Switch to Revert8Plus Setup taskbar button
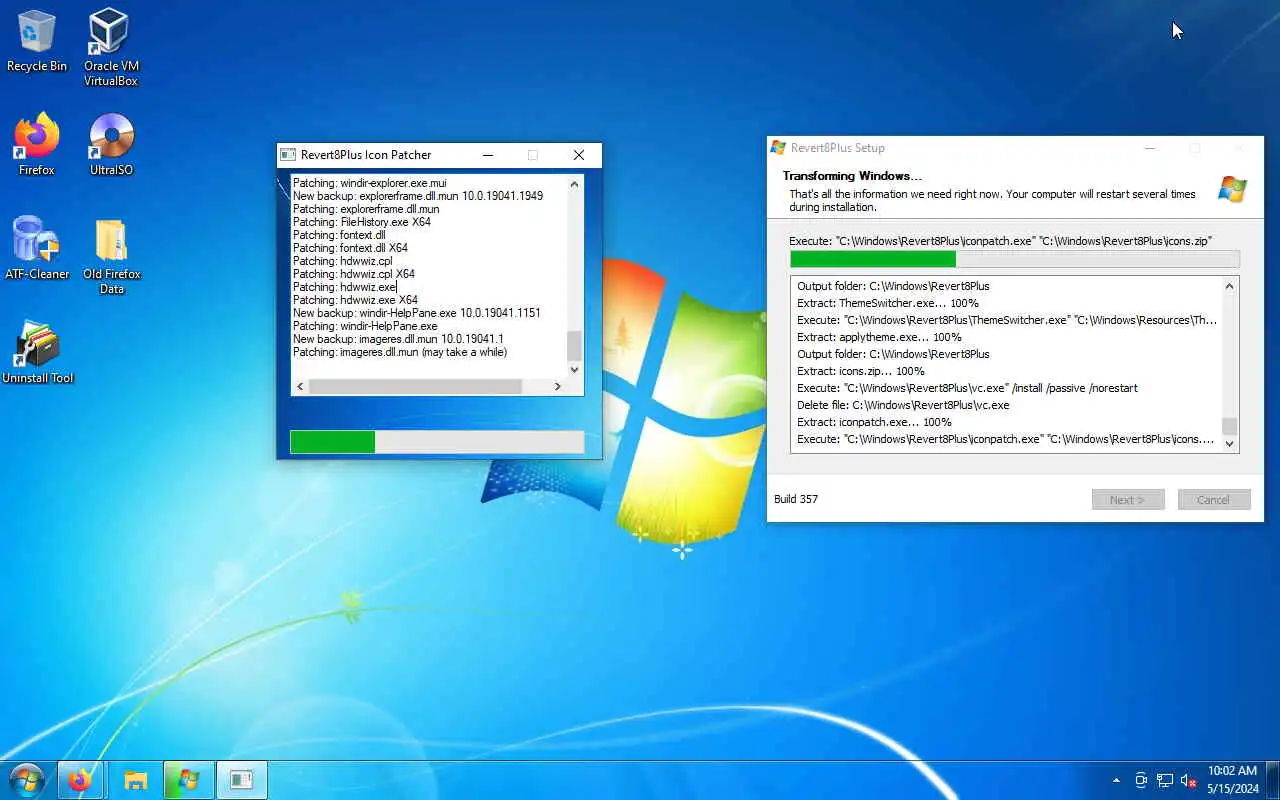This screenshot has height=800, width=1280. (x=188, y=780)
